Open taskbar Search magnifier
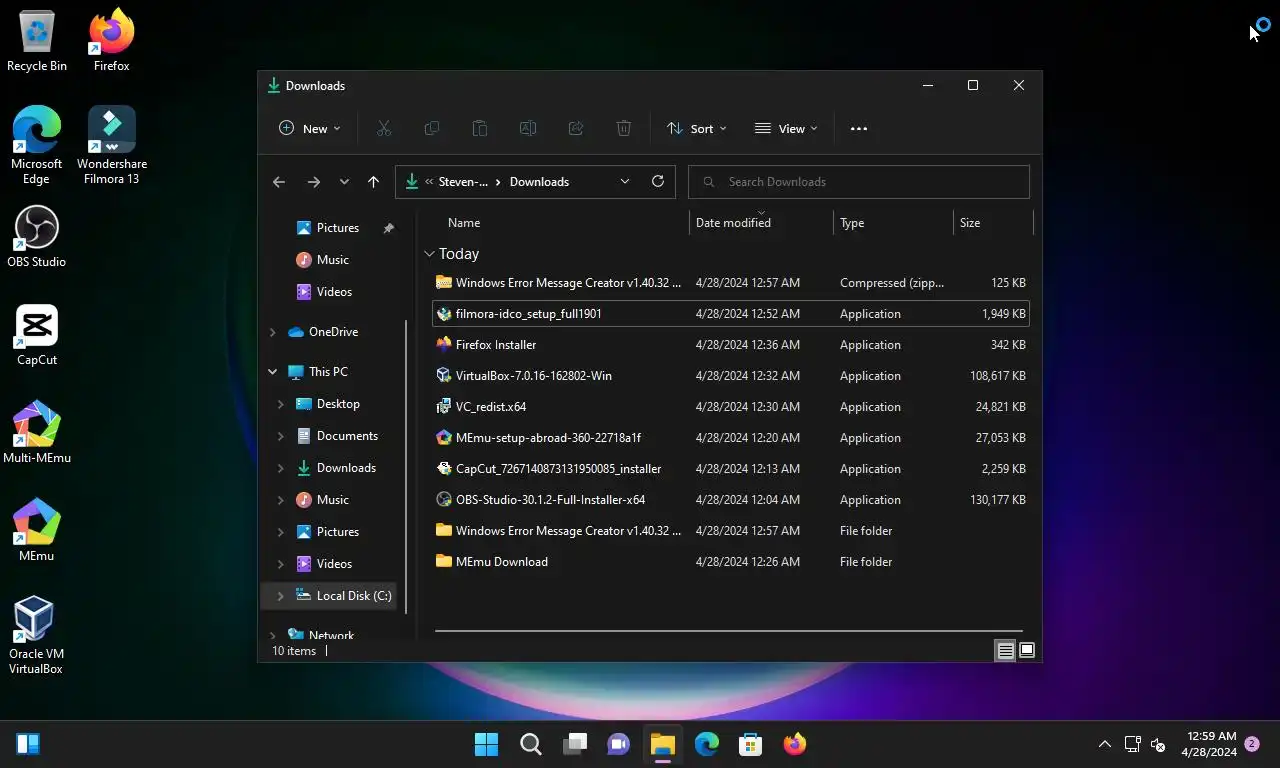Image resolution: width=1280 pixels, height=768 pixels. [x=531, y=744]
